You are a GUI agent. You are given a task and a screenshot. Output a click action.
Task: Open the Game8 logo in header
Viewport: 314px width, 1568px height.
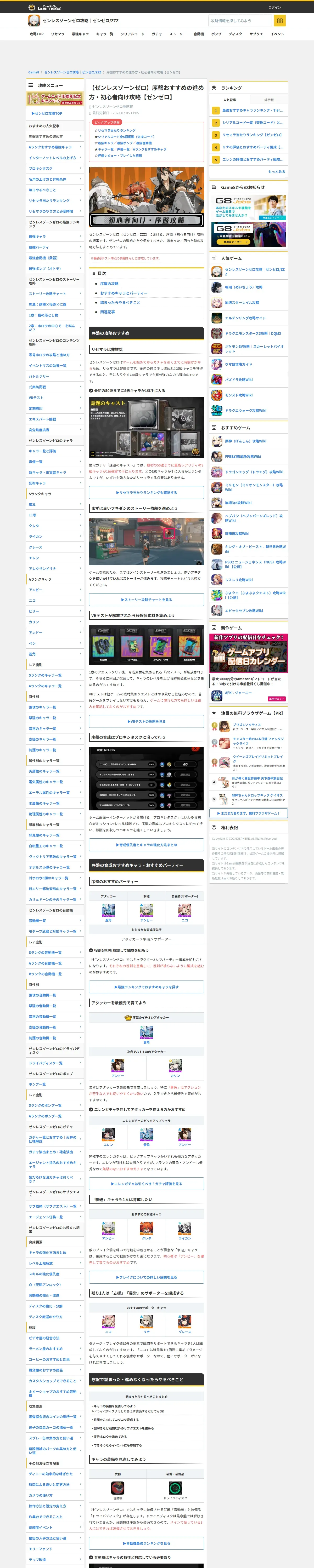click(x=44, y=7)
